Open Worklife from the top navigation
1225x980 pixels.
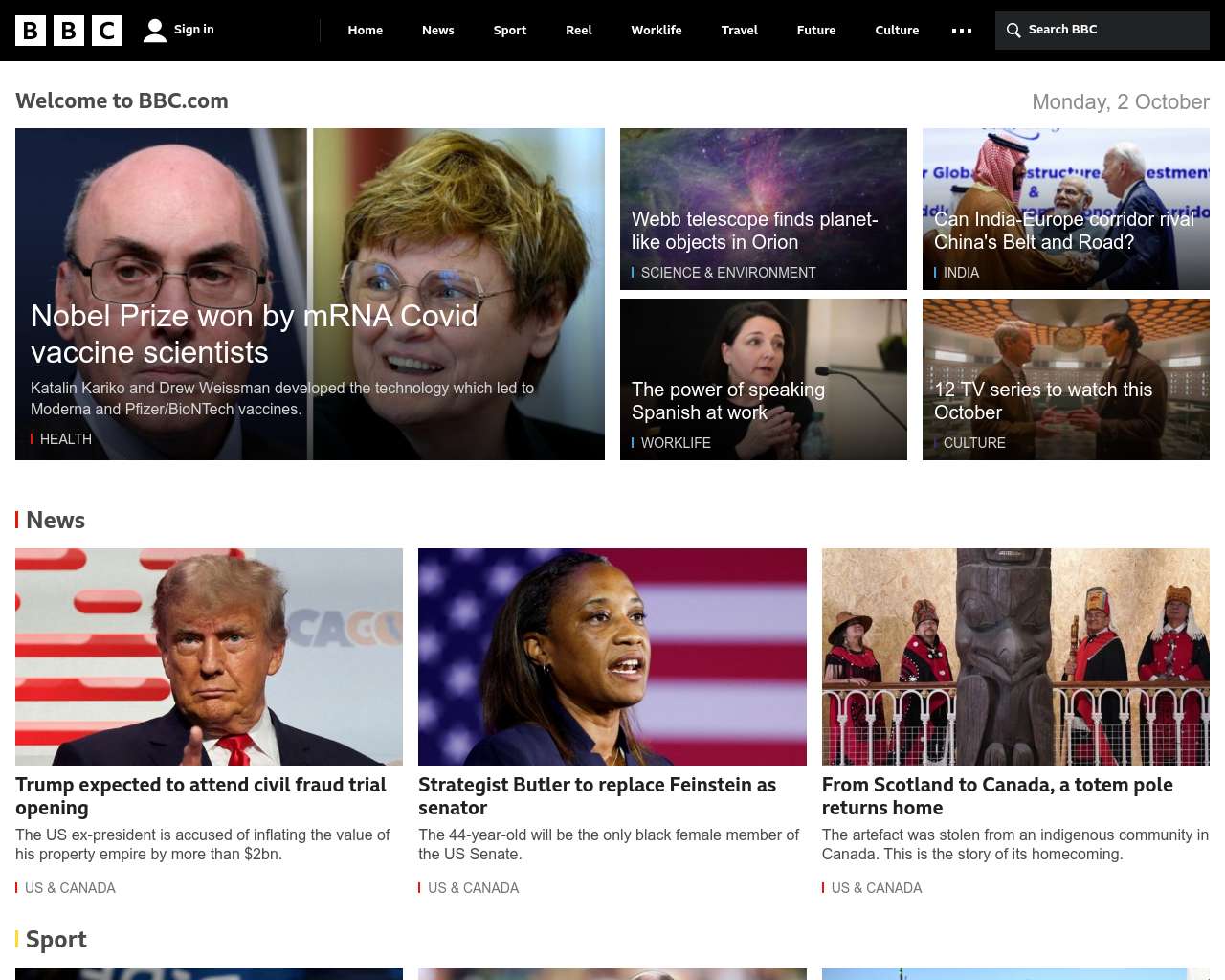[x=657, y=31]
